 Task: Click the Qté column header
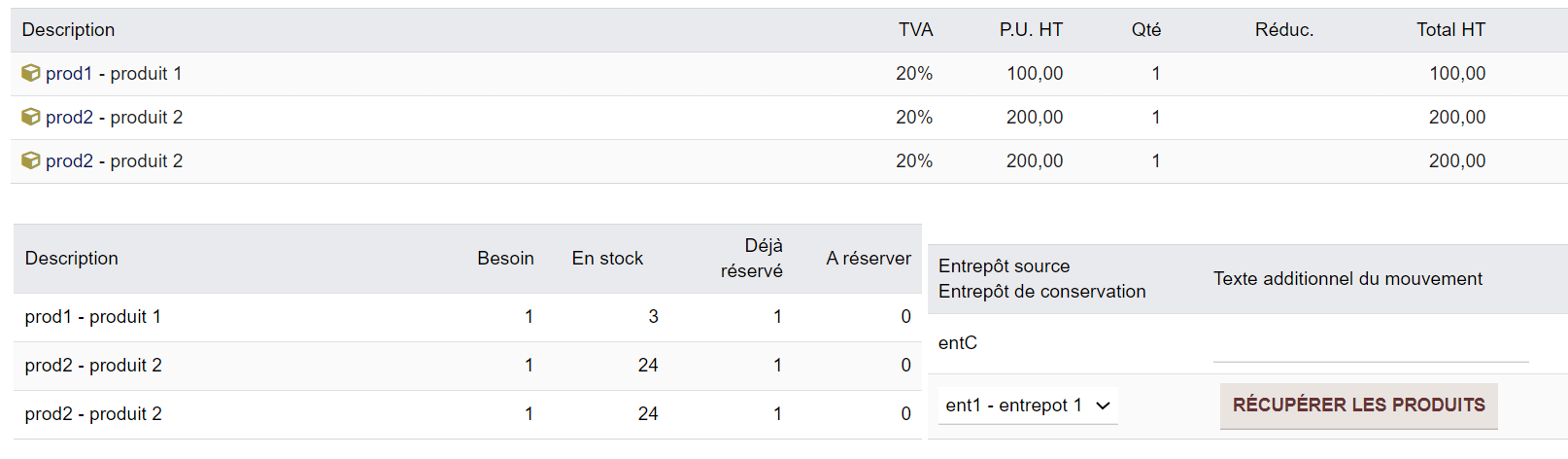(1146, 30)
